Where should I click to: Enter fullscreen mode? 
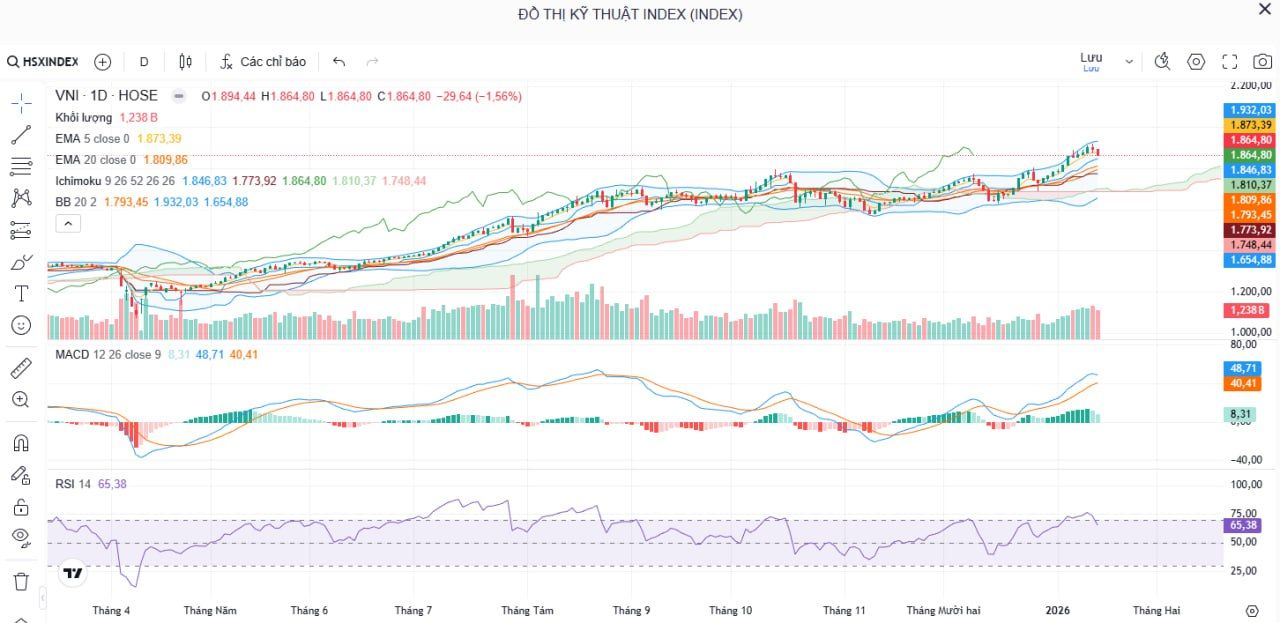pyautogui.click(x=1230, y=61)
